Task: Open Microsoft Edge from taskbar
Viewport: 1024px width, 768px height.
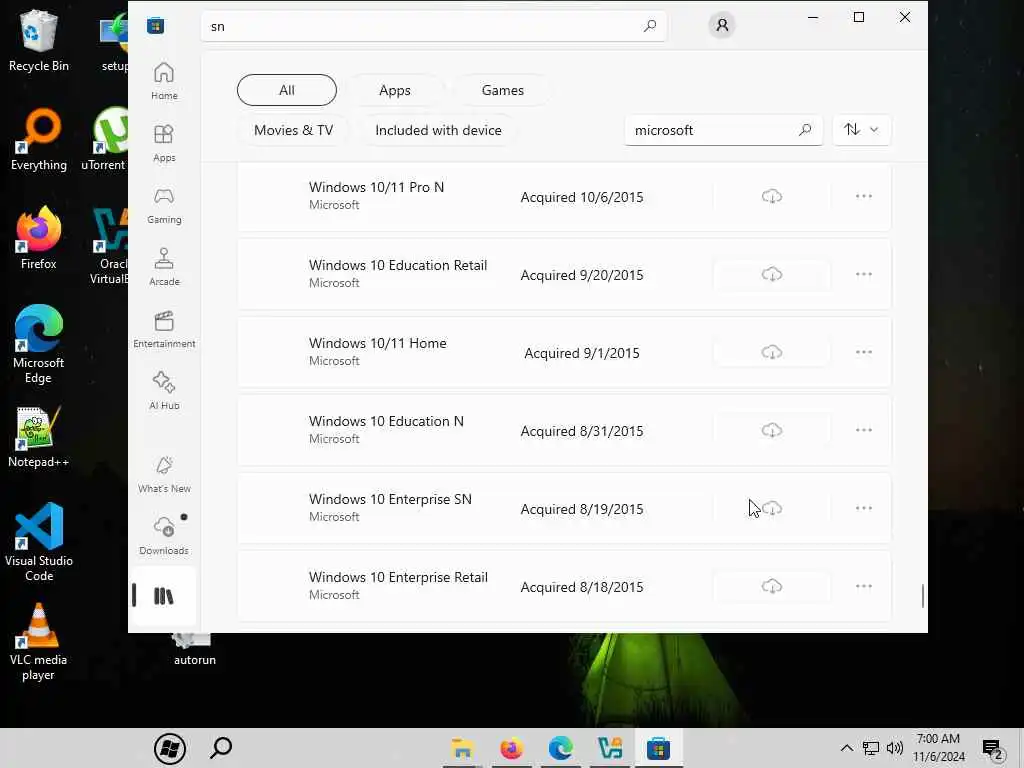Action: (x=560, y=748)
